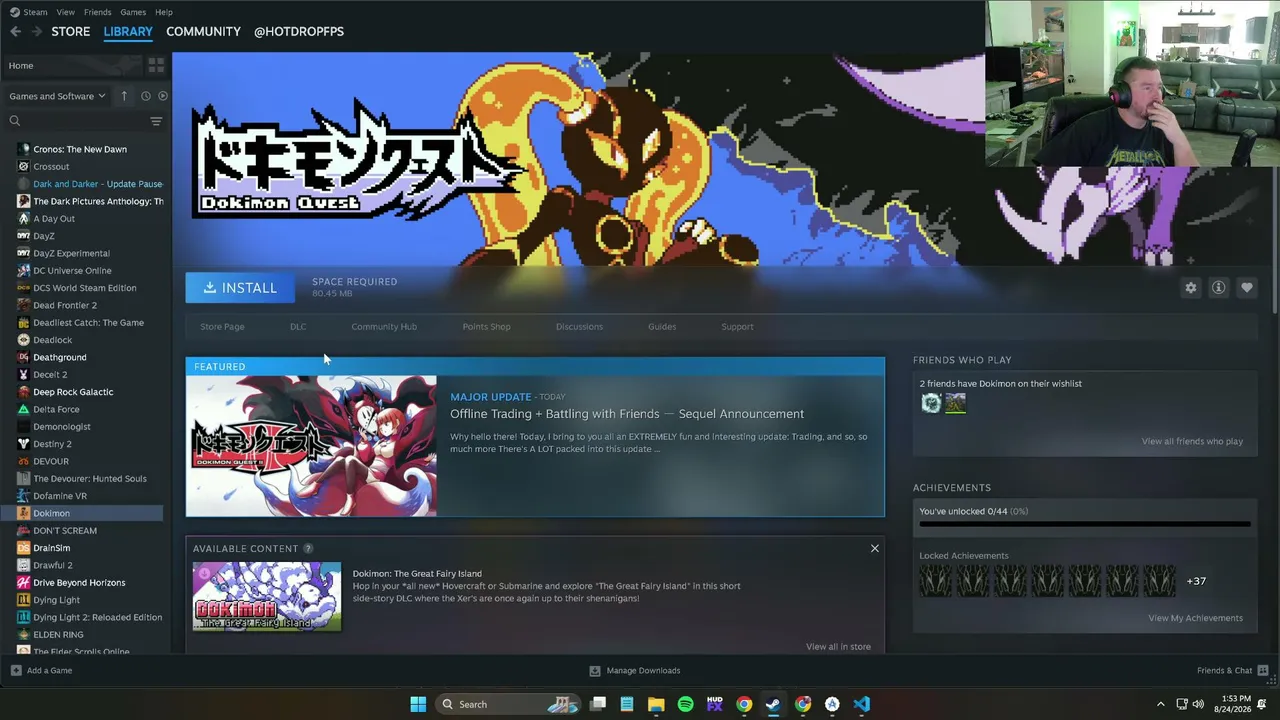The width and height of the screenshot is (1280, 720).
Task: Open the Friends & Chat icon
Action: pyautogui.click(x=1263, y=670)
